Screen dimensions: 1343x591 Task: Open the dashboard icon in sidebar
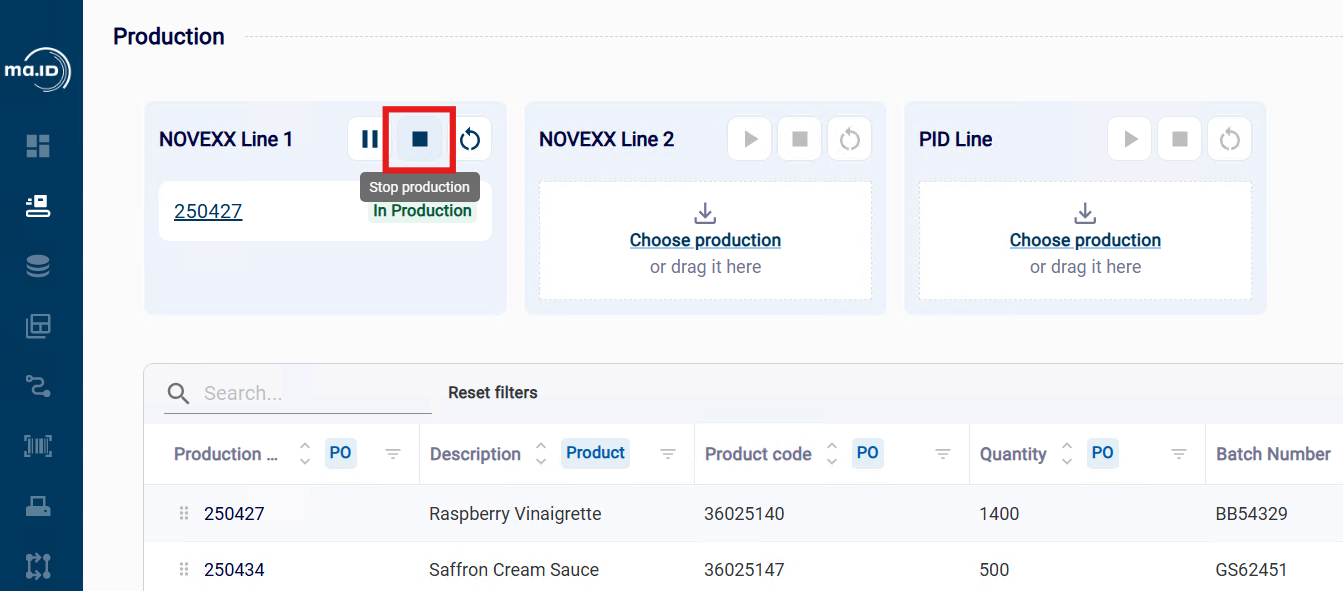(x=38, y=146)
